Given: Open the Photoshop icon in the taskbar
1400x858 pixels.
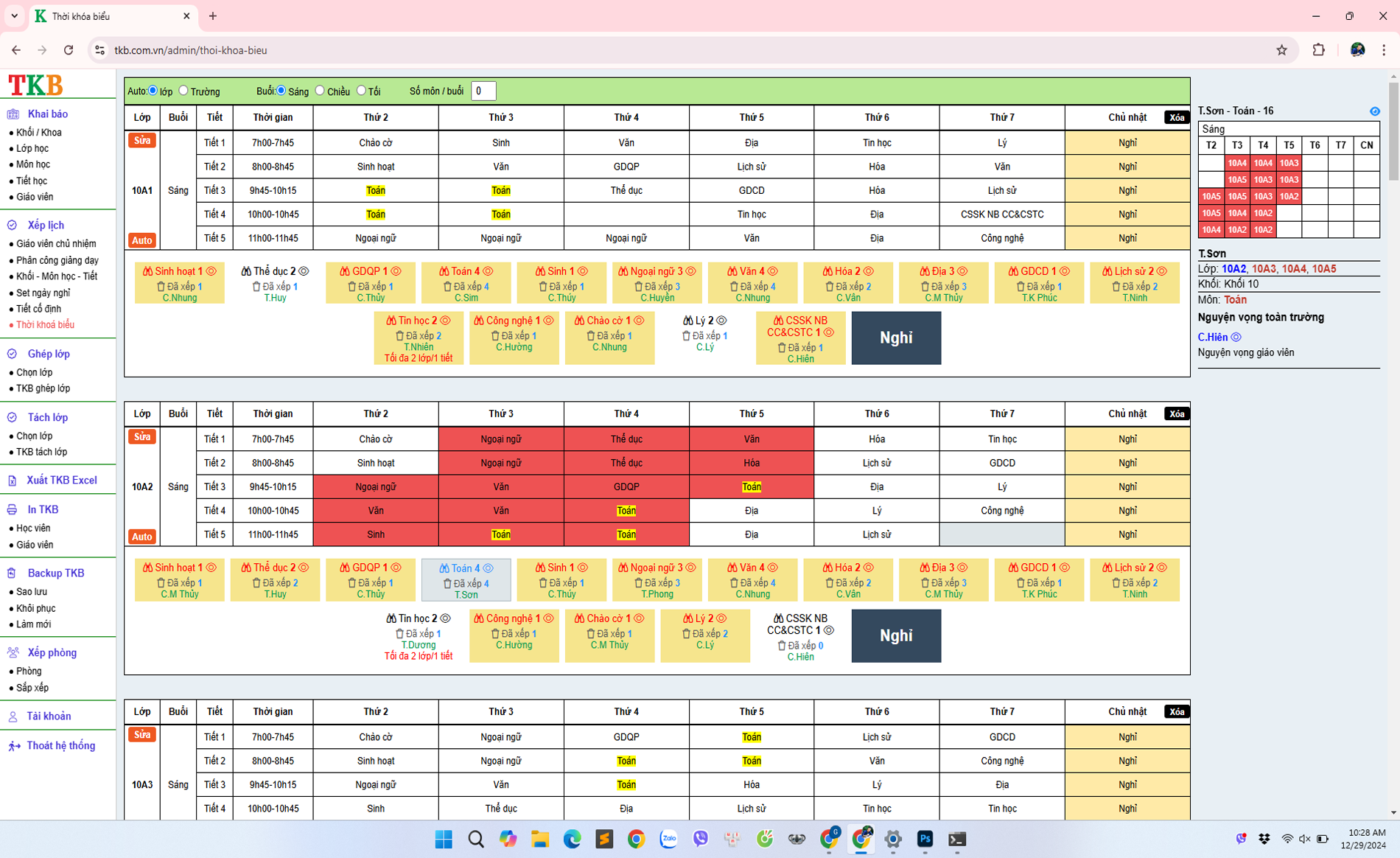Looking at the screenshot, I should (925, 839).
